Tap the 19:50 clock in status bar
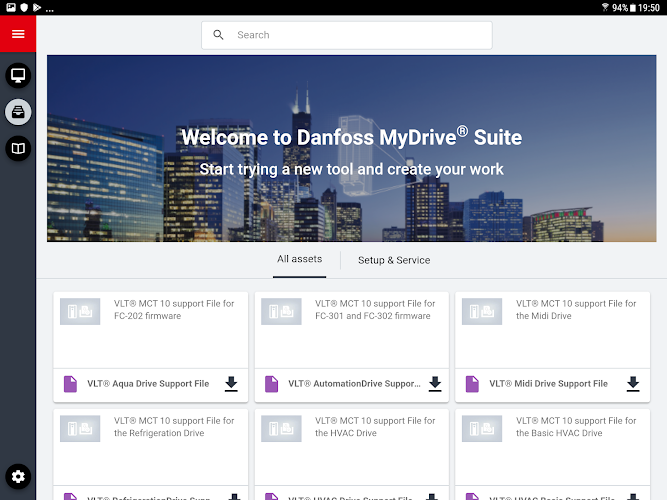Viewport: 667px width, 500px height. click(649, 8)
